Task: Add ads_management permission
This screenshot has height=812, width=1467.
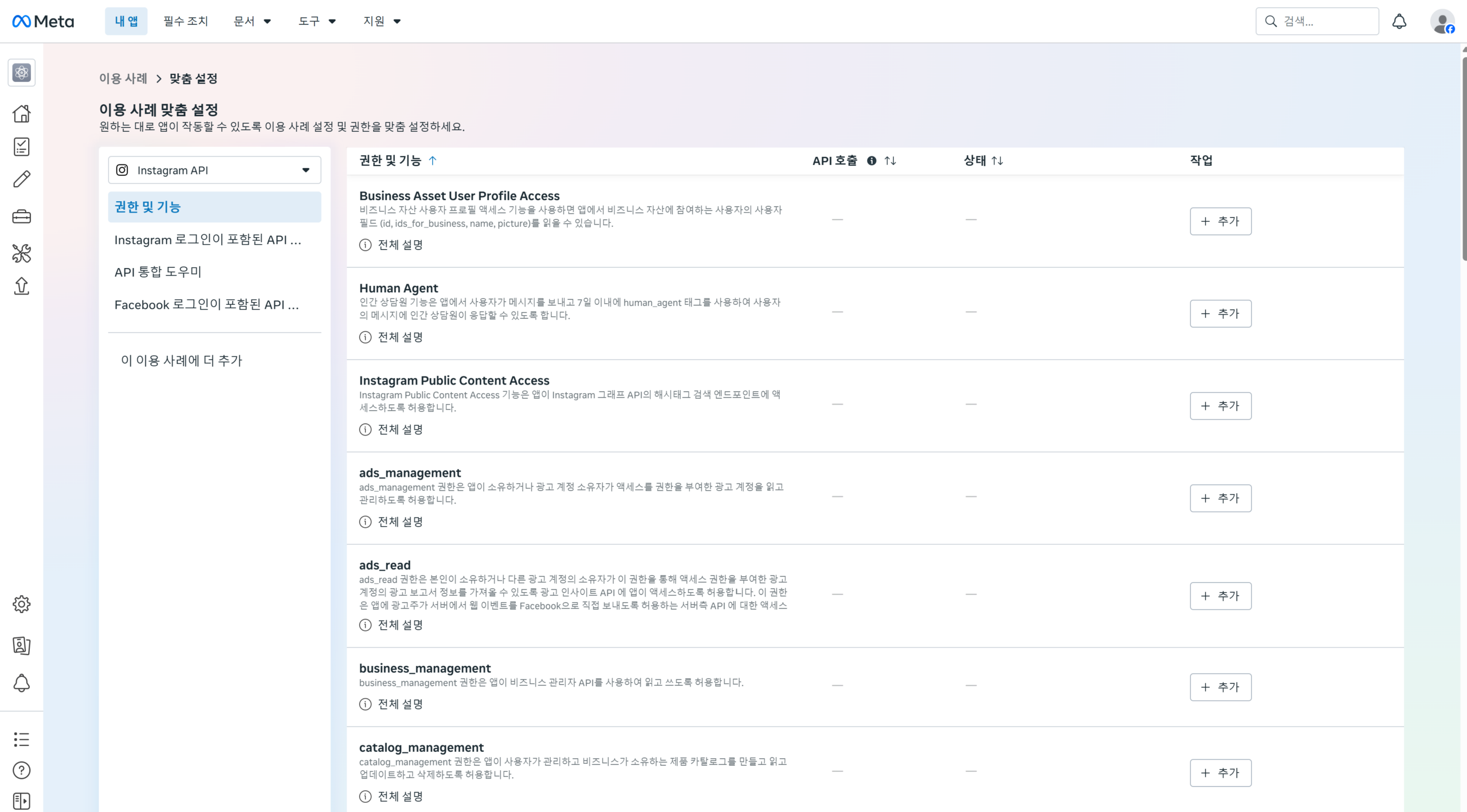Action: (1221, 498)
